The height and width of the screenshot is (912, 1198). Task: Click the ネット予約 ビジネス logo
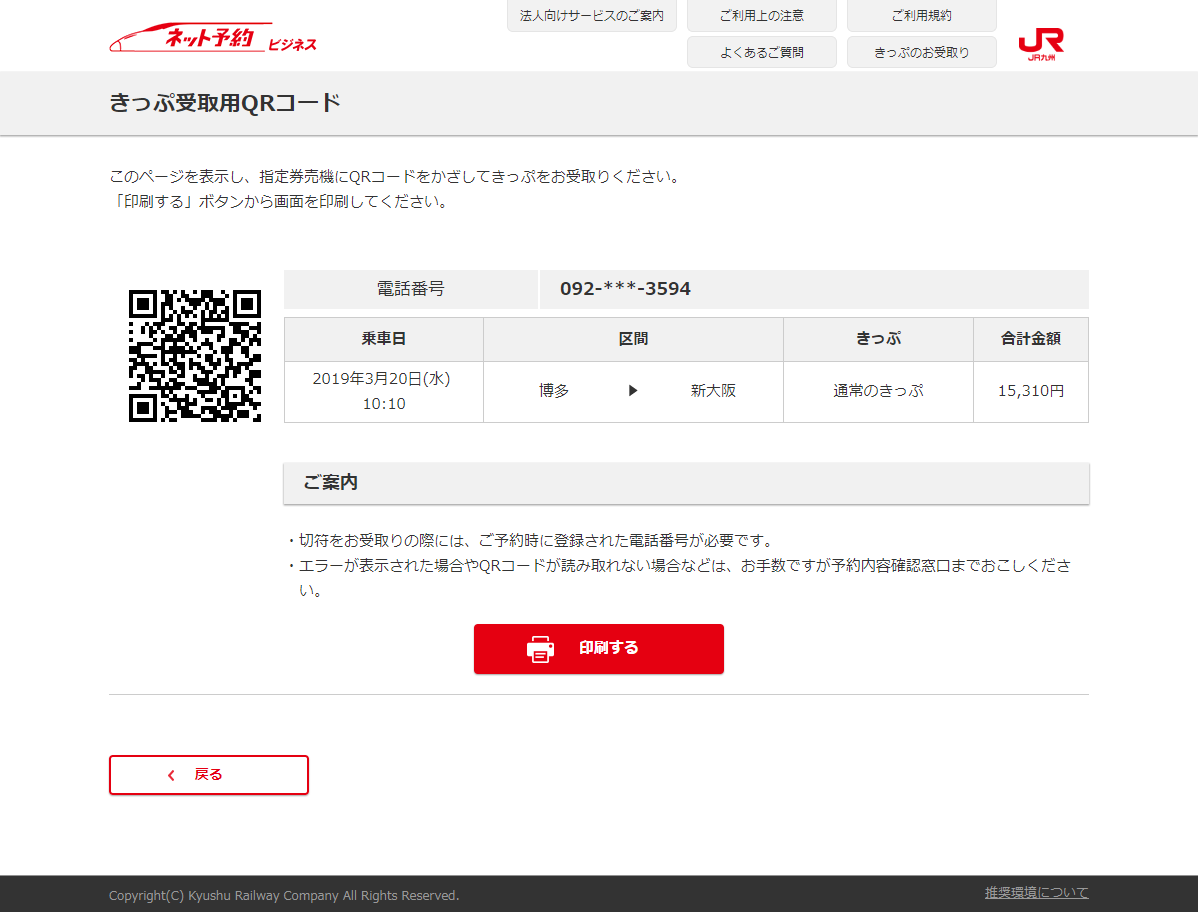pyautogui.click(x=213, y=39)
